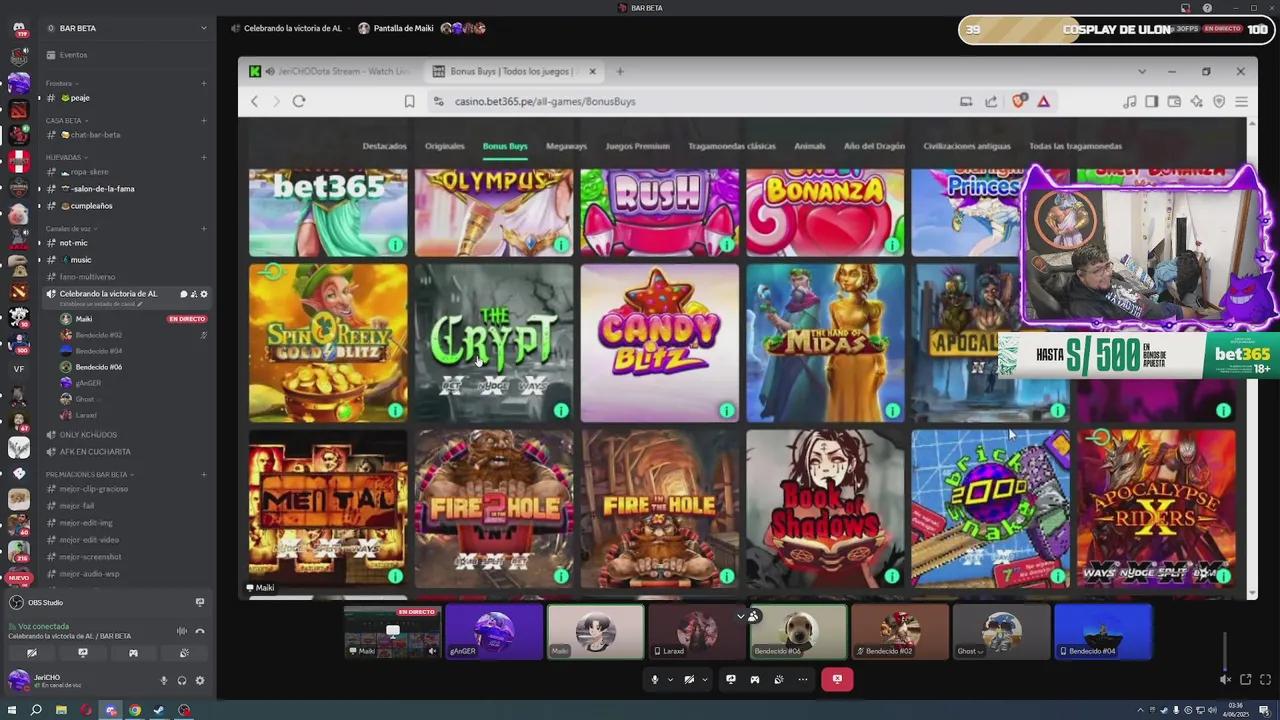Open camera options arrow in call controls
Screen dimensions: 1280x720
(704, 680)
